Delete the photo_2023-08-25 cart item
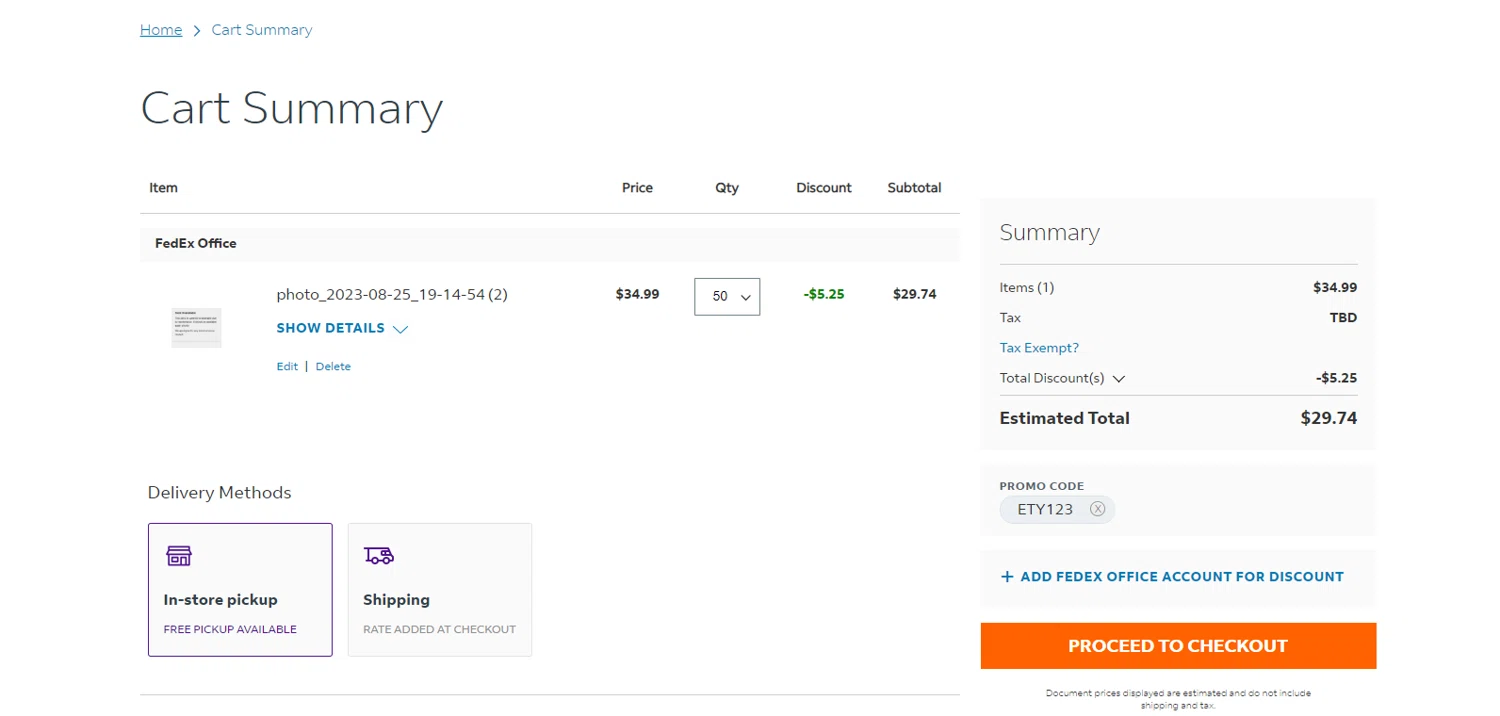Screen dimensions: 1500x716 333,367
